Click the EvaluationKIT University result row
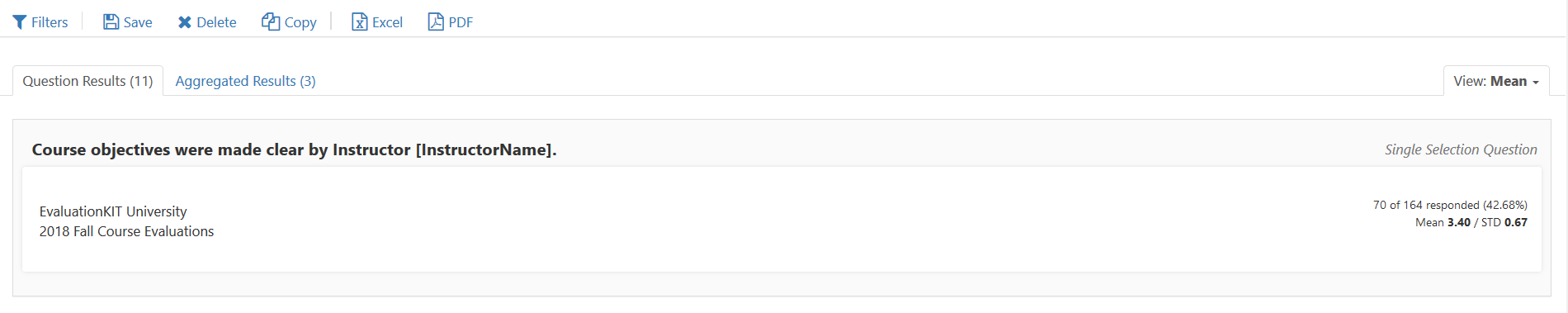The width and height of the screenshot is (1568, 313). 782,220
